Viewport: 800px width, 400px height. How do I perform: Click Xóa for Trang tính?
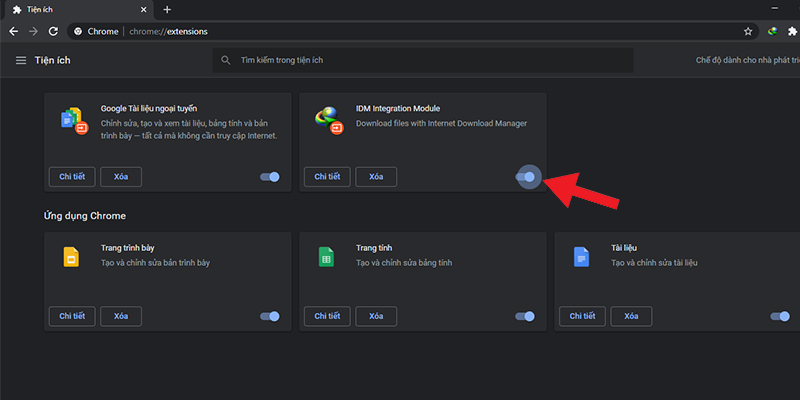[376, 316]
